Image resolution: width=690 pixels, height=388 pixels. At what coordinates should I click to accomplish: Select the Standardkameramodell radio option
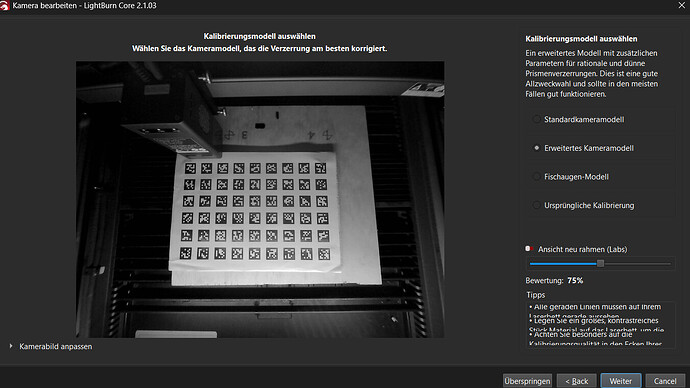coord(536,119)
